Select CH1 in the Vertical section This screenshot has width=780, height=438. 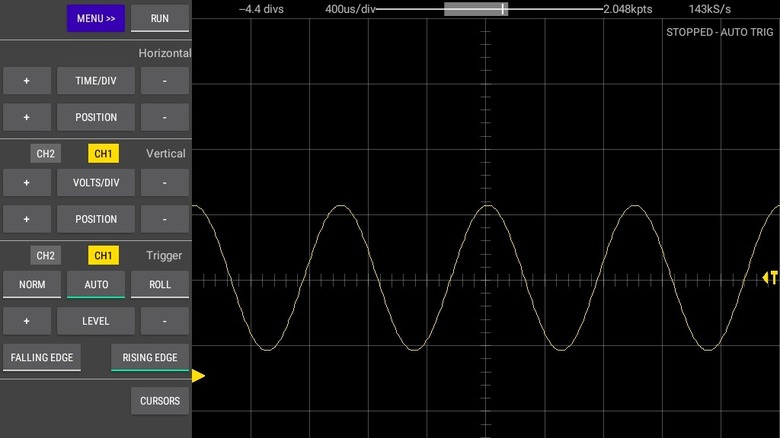pyautogui.click(x=103, y=154)
